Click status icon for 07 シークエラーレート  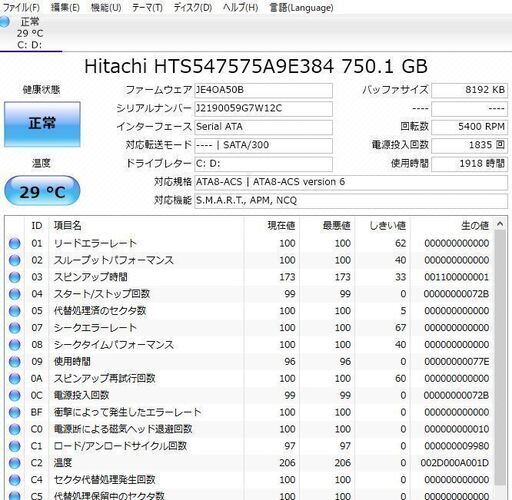14,328
